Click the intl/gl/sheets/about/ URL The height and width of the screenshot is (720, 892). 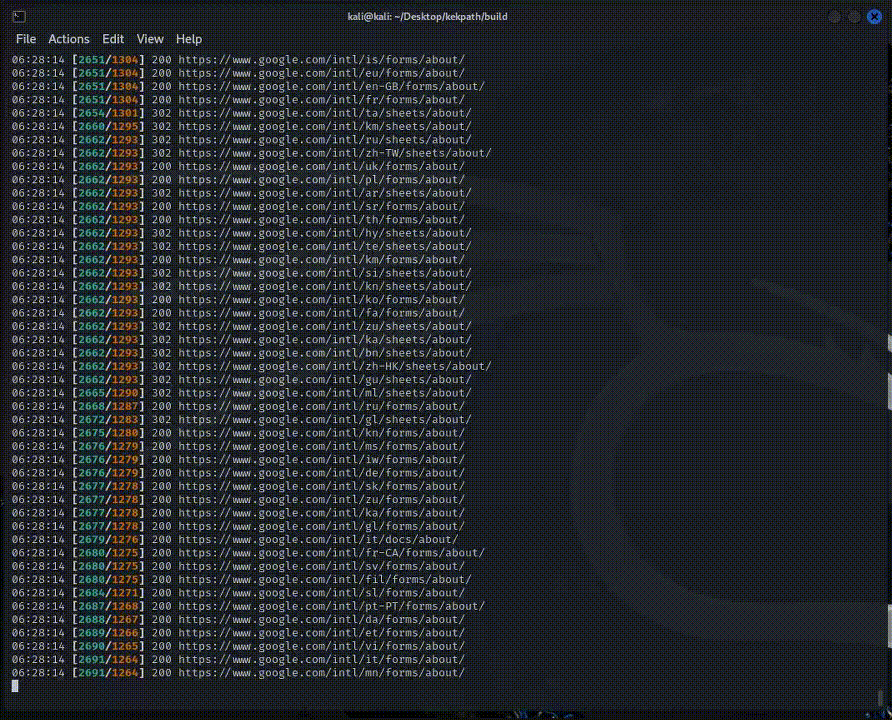pos(325,419)
